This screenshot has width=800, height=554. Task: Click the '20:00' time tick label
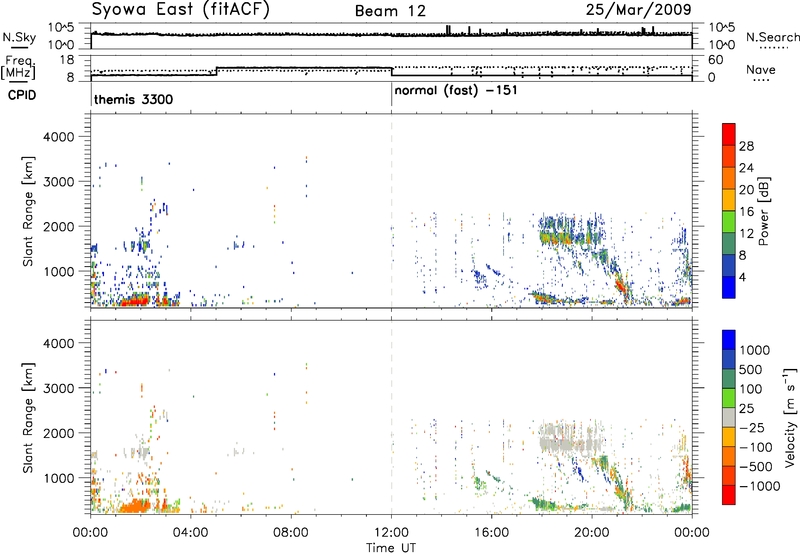tap(592, 533)
